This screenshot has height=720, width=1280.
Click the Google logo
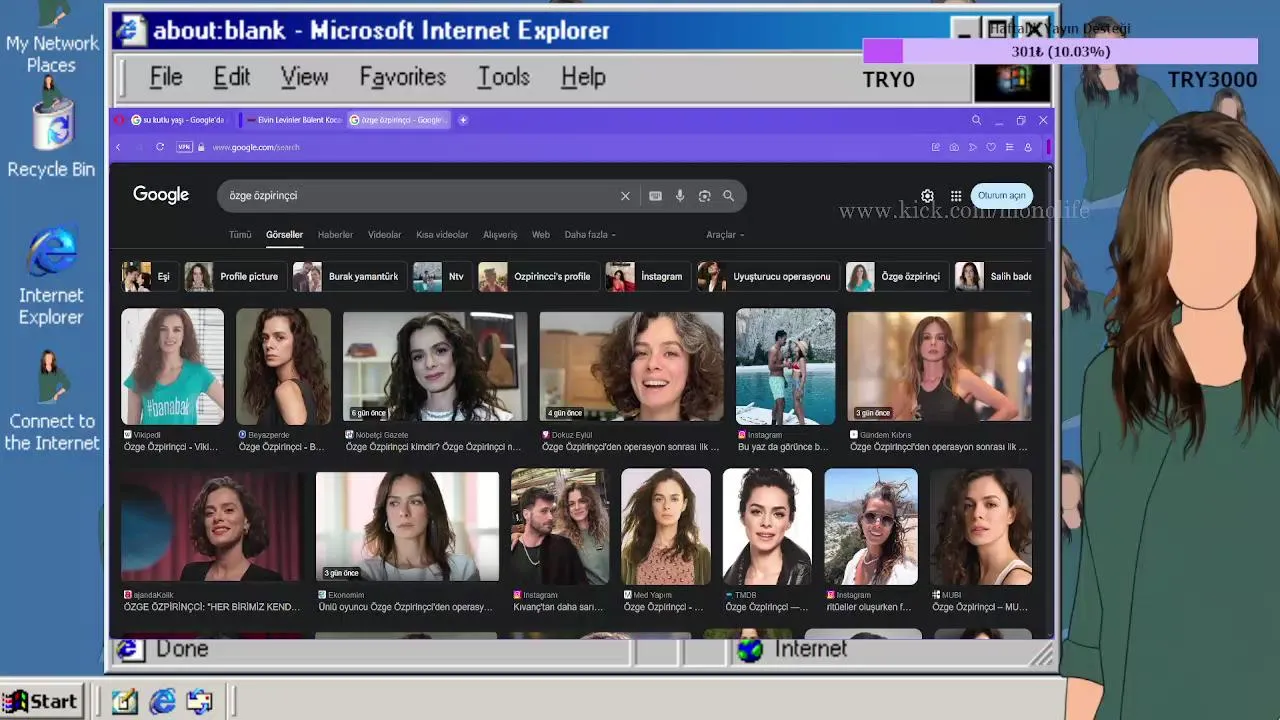point(161,195)
